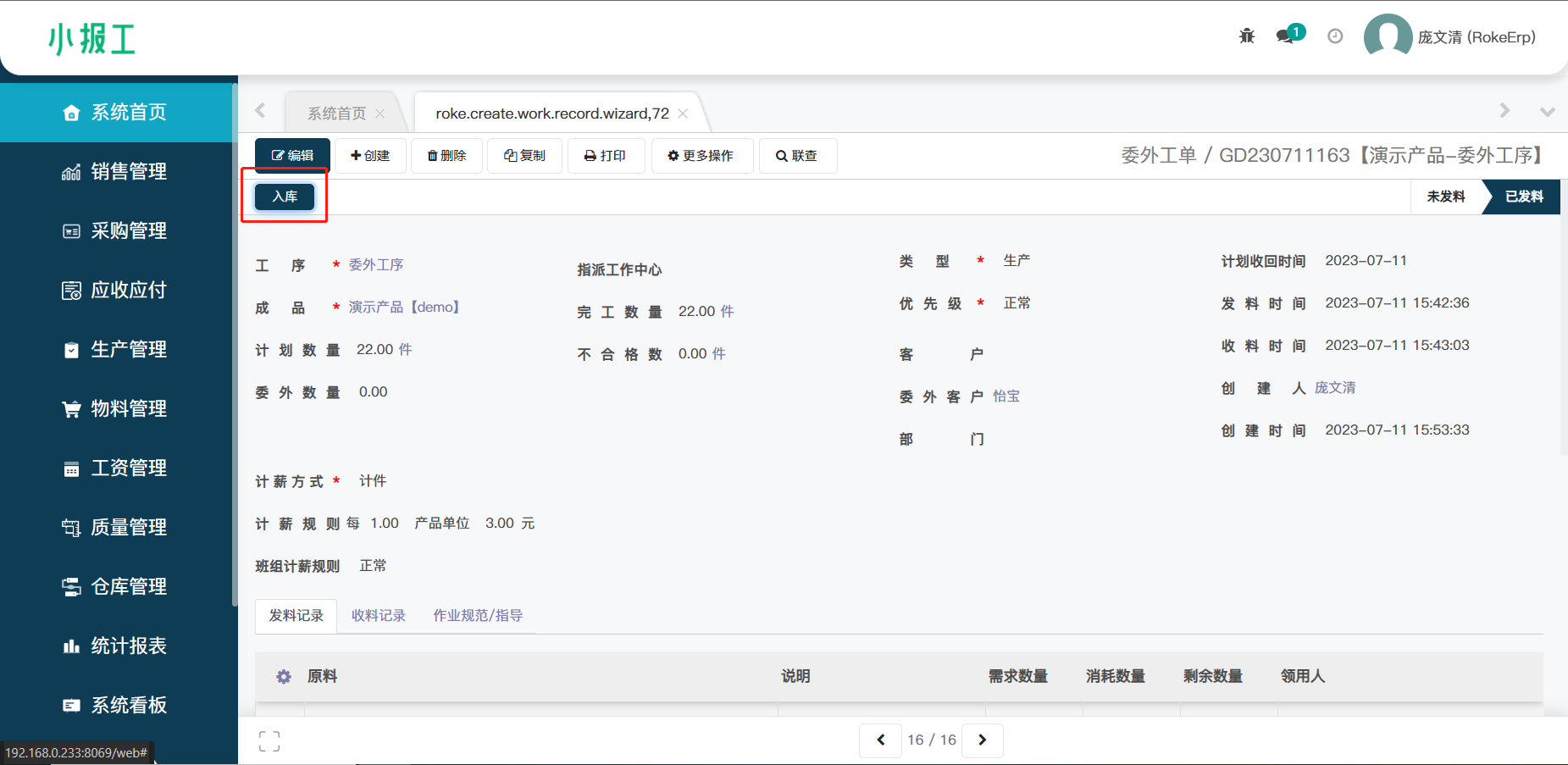Click the 入库 button
Screen dimensions: 1568x765
pyautogui.click(x=285, y=197)
